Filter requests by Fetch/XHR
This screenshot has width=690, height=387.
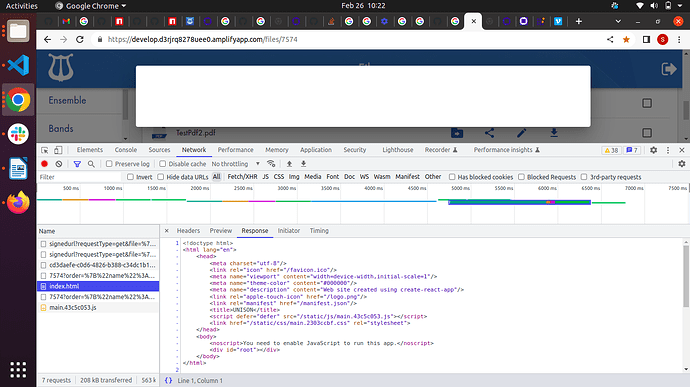click(x=242, y=177)
